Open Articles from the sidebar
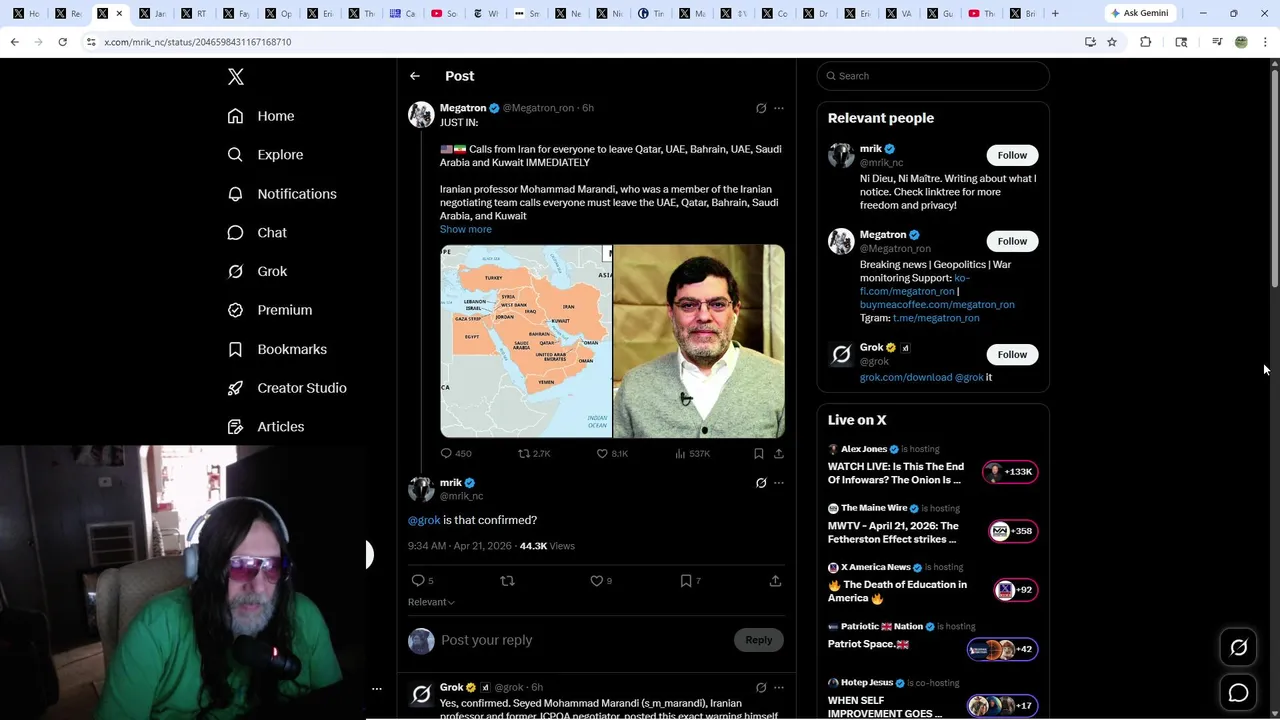Screen dimensions: 1280x720 [266, 427]
